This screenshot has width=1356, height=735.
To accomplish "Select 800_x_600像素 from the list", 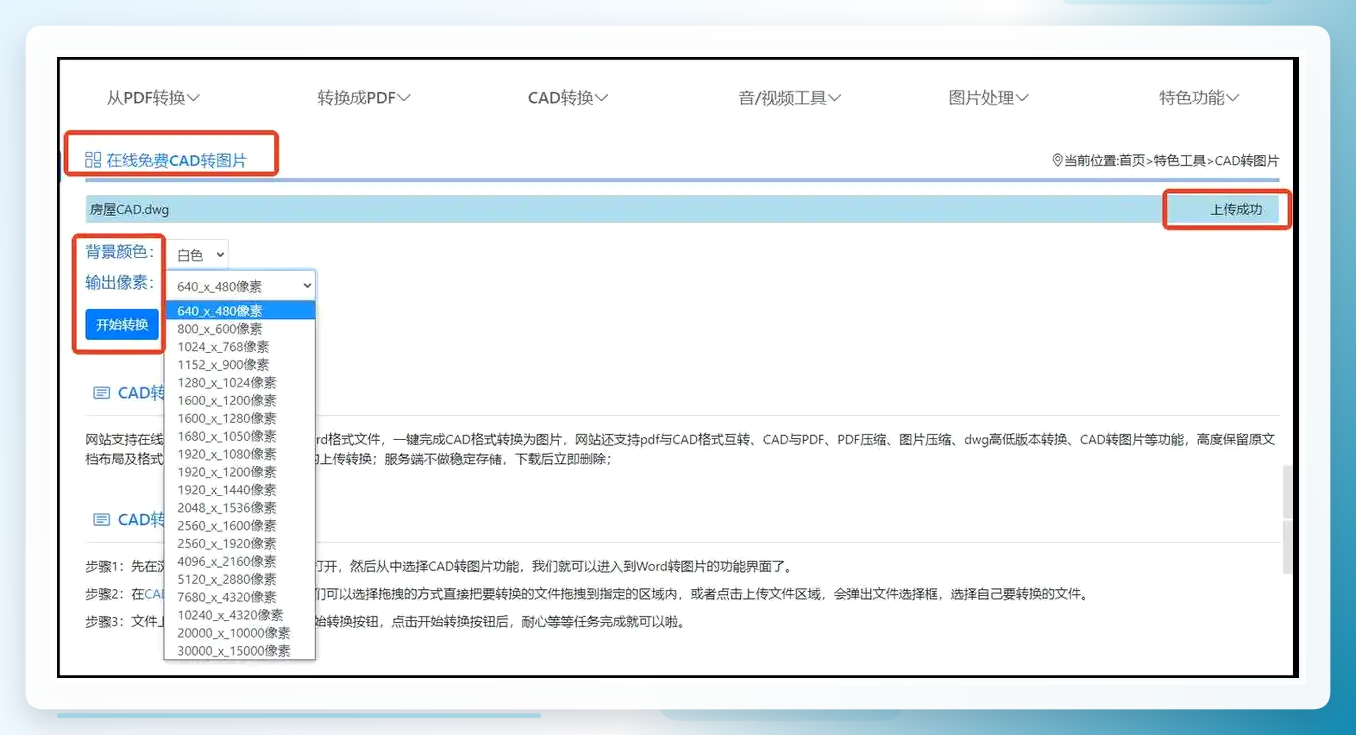I will (x=240, y=329).
